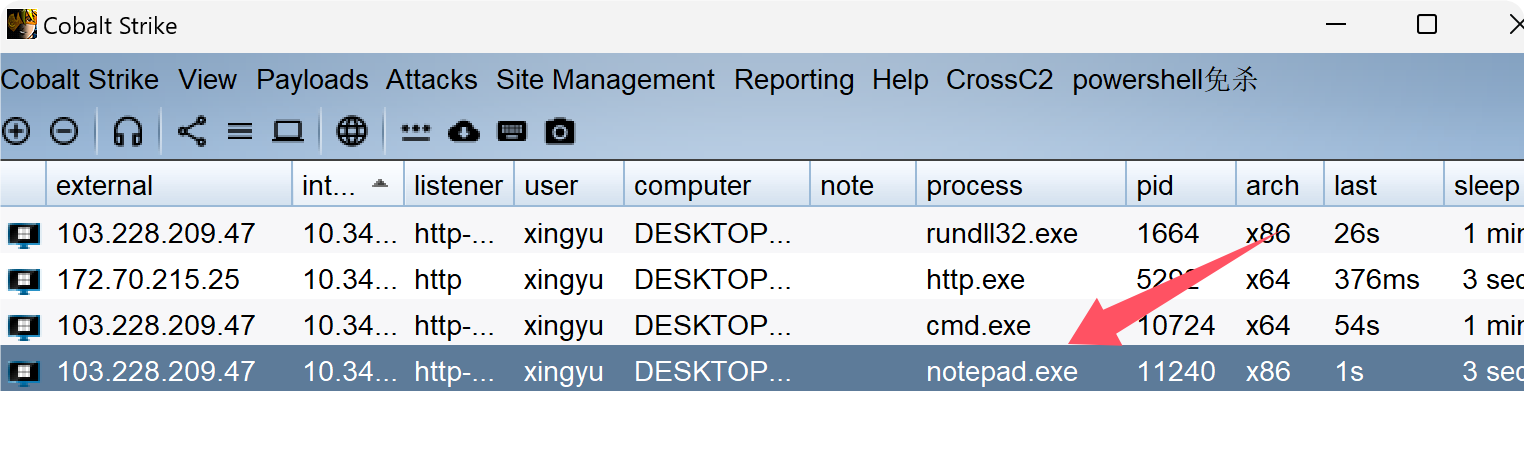This screenshot has height=472, width=1524.
Task: Click the beacon icon of http.exe row
Action: (x=23, y=281)
